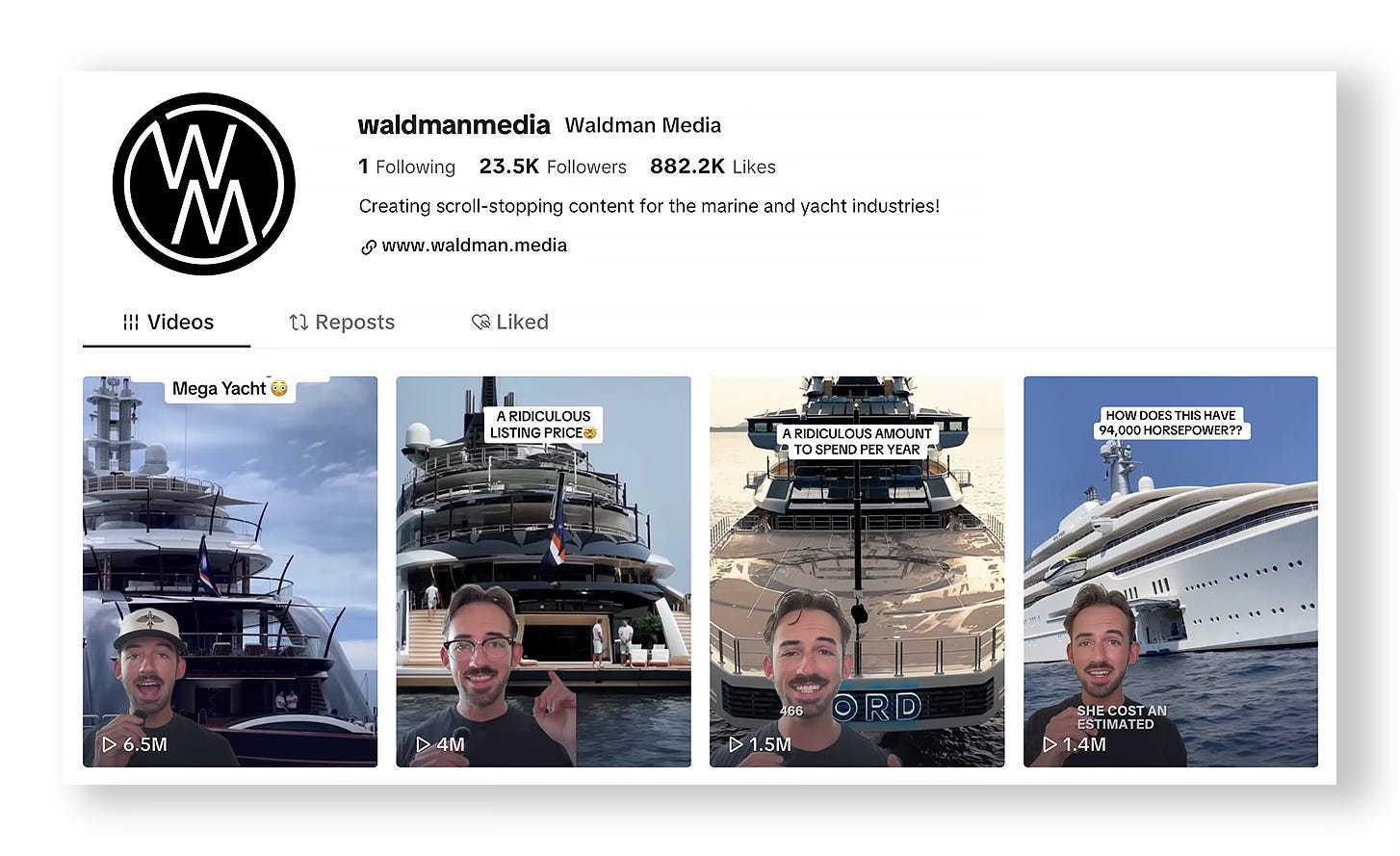Click the Videos grid icon
Screen dimensions: 1400x856
pyautogui.click(x=131, y=323)
